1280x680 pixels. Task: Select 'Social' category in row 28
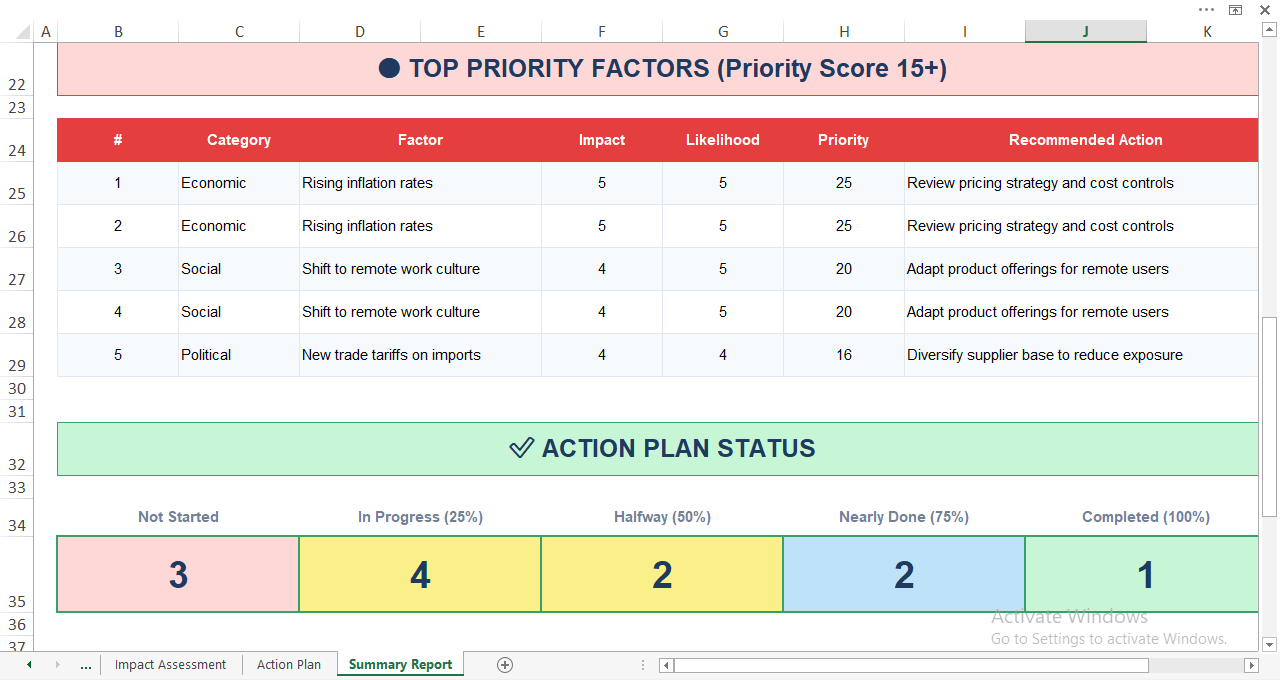click(x=239, y=312)
